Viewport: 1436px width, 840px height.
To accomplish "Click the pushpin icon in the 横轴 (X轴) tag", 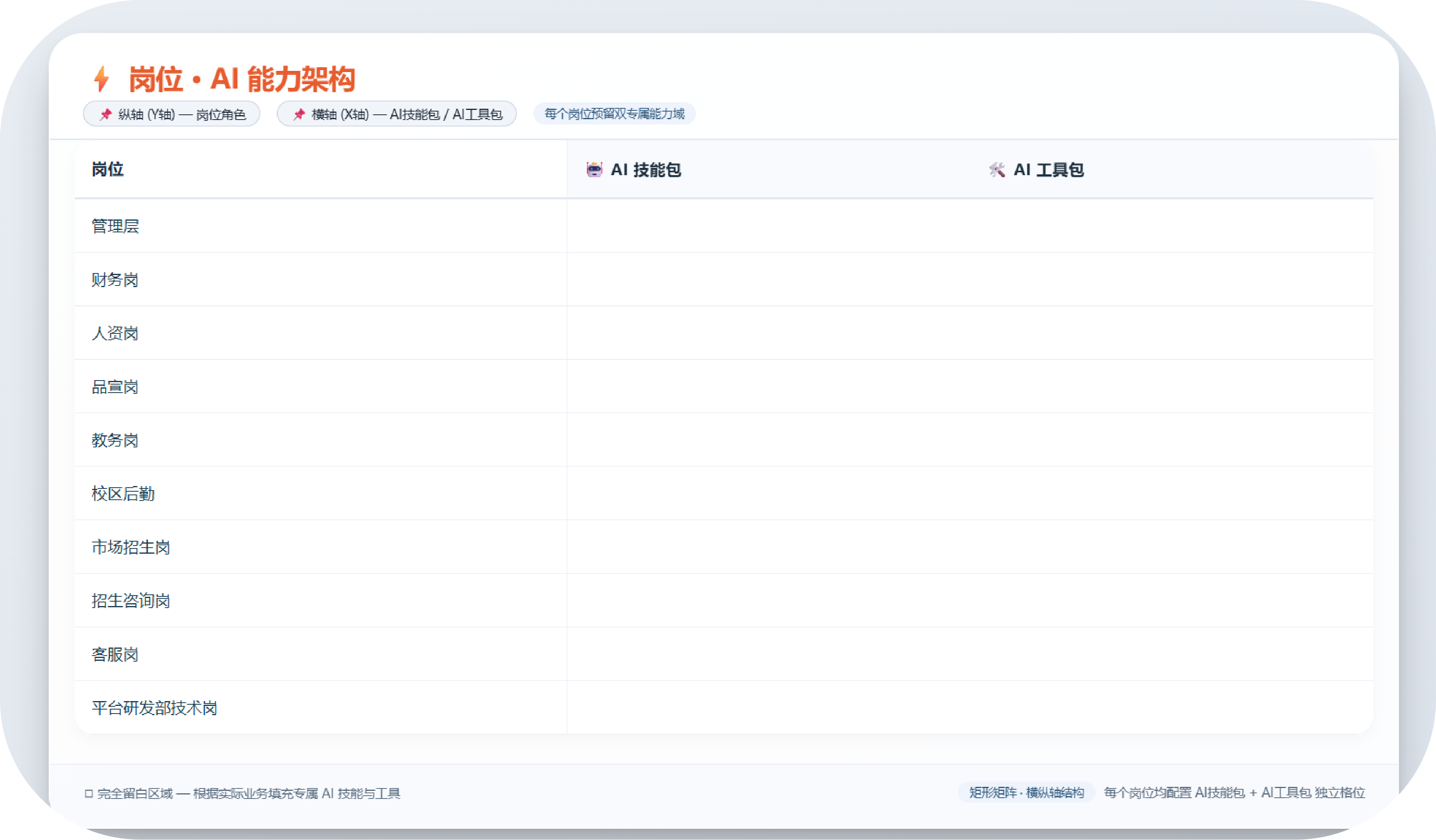I will pos(299,114).
